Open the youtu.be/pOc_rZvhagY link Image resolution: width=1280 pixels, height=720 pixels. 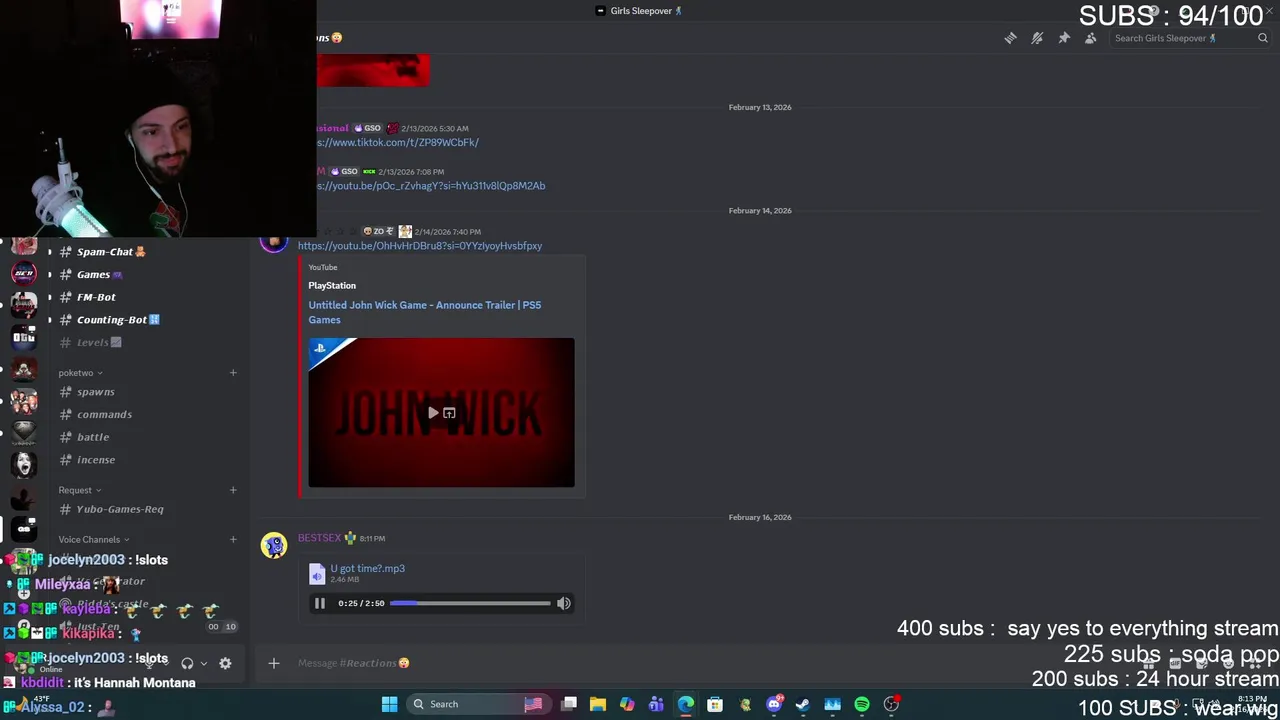click(431, 185)
